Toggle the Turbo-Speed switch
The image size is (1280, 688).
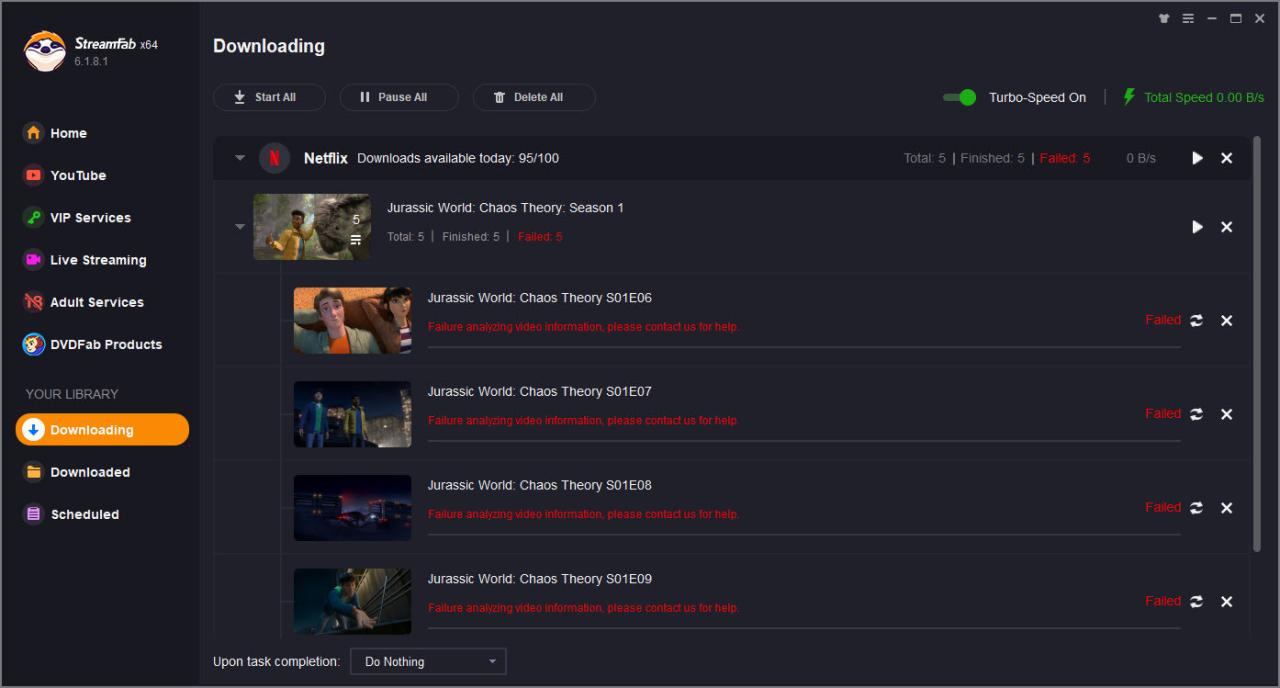point(960,97)
